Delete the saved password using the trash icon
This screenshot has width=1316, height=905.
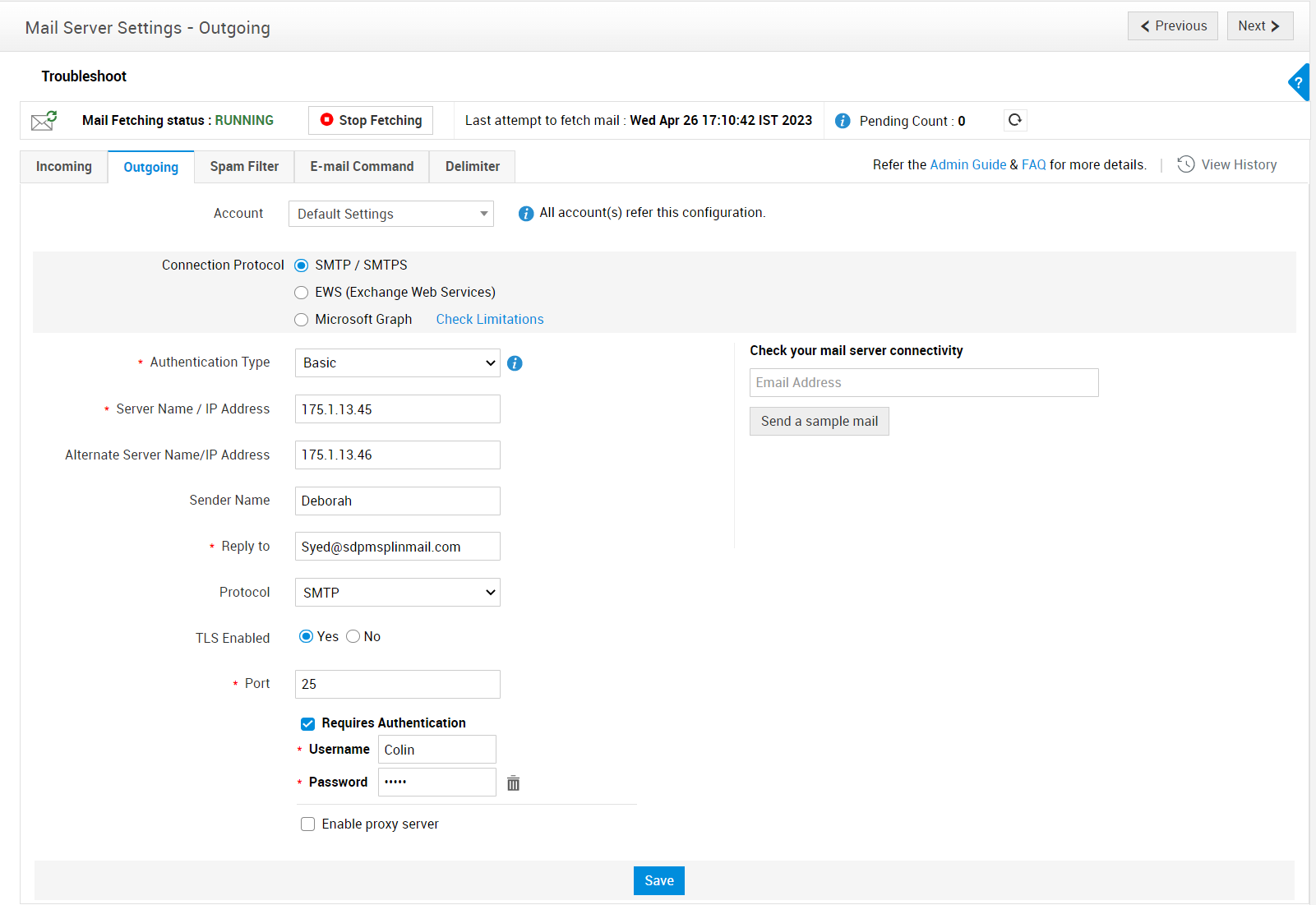(x=513, y=783)
